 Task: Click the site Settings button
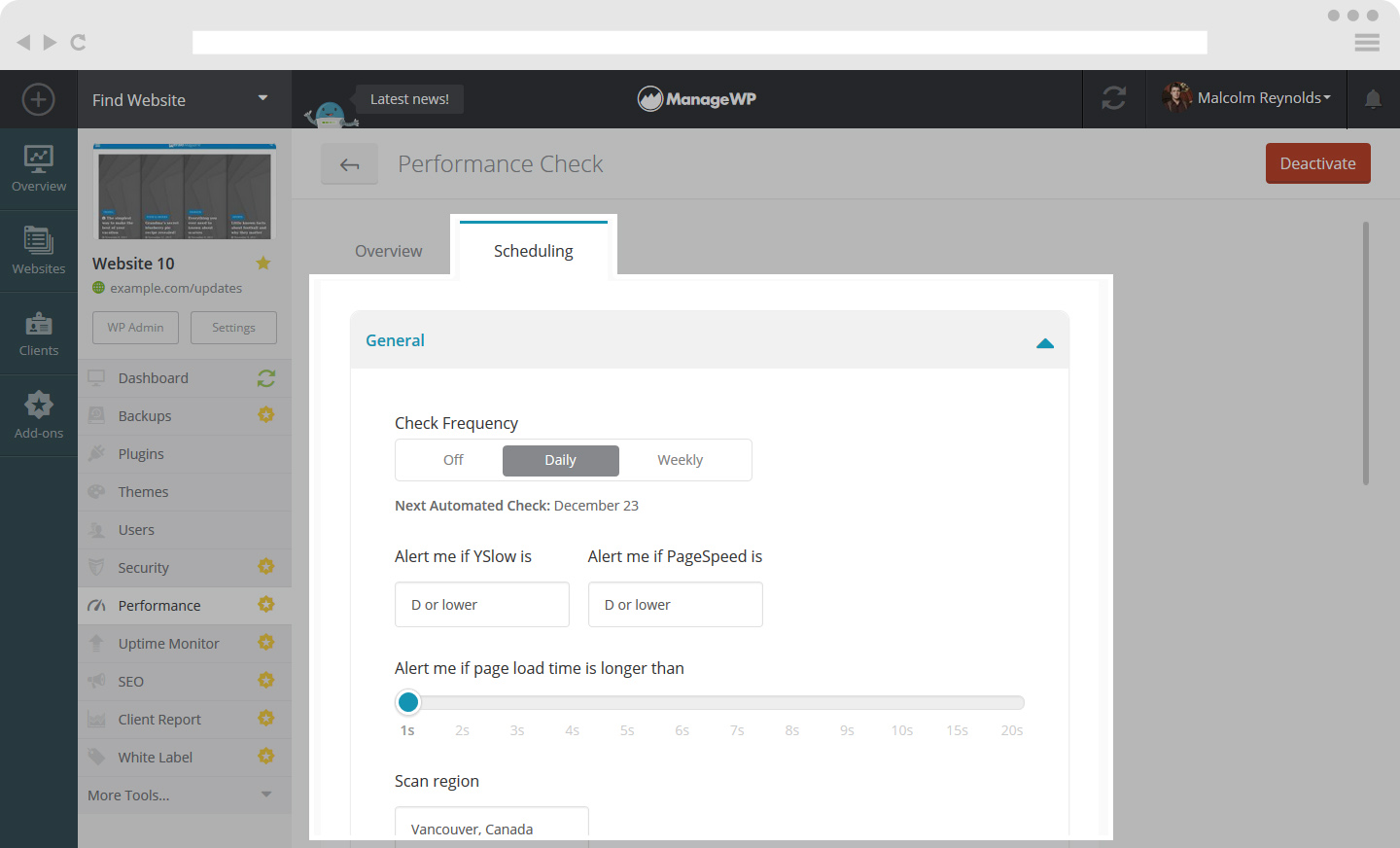pos(233,328)
